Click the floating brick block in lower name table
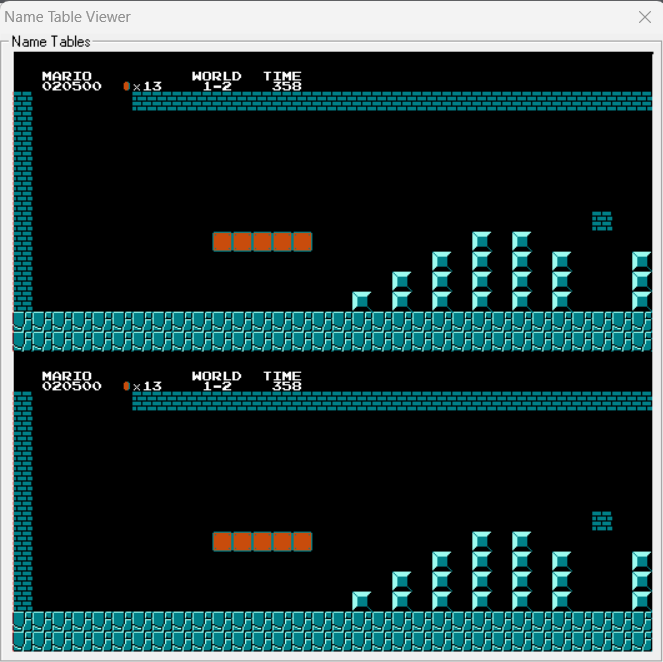 click(602, 521)
